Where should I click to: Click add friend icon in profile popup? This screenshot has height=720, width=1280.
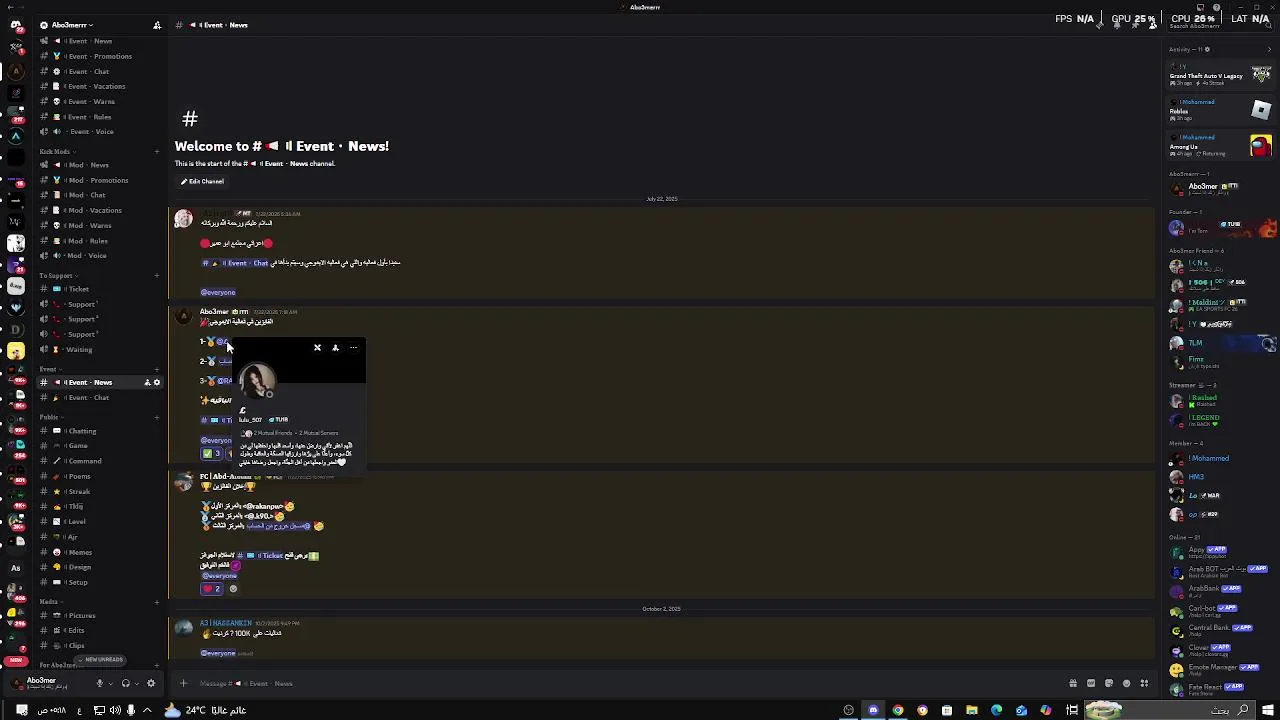(336, 348)
